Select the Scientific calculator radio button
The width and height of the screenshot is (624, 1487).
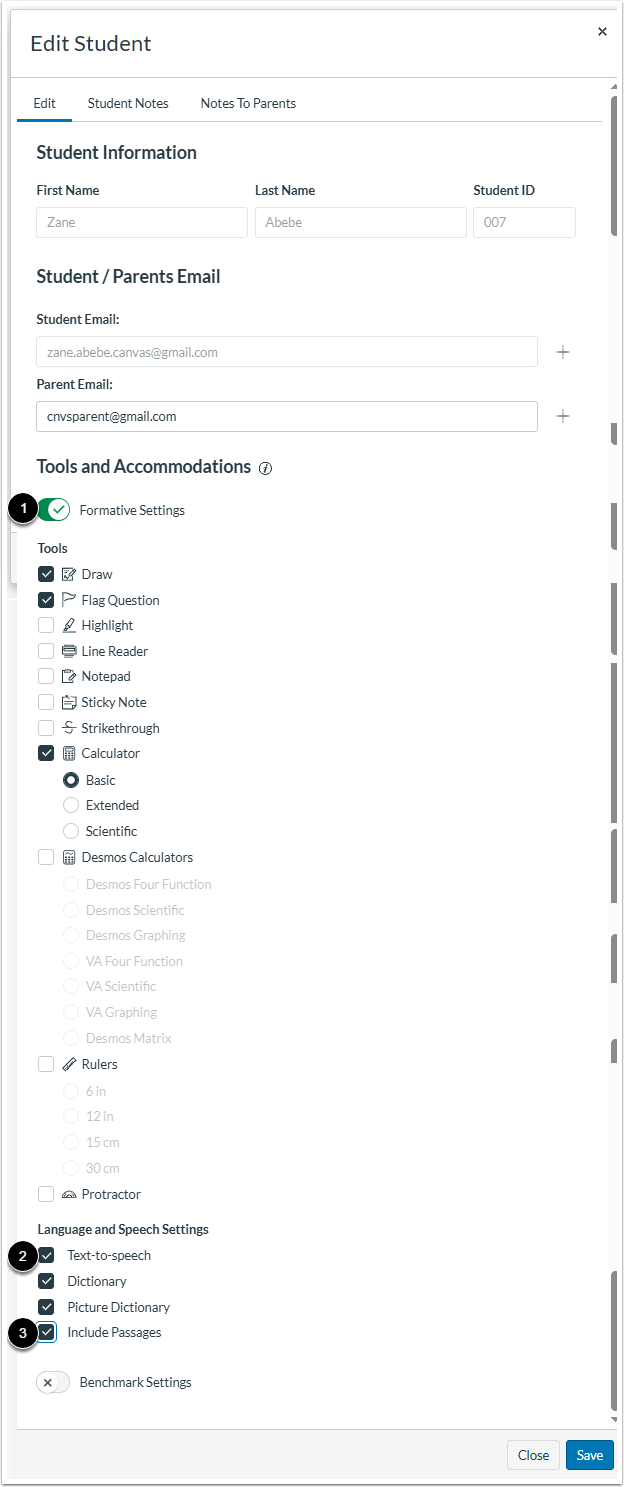tap(71, 830)
